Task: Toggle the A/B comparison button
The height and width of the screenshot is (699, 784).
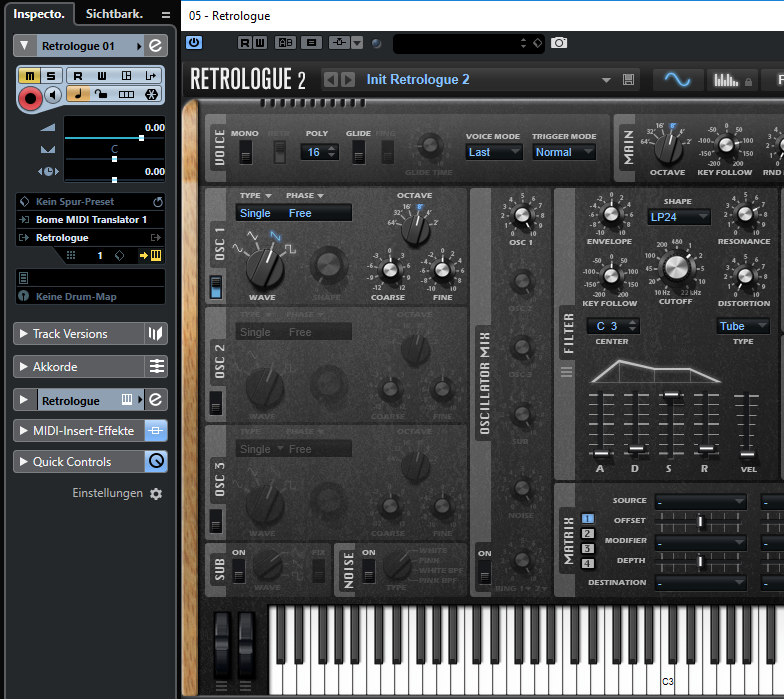Action: pos(286,43)
